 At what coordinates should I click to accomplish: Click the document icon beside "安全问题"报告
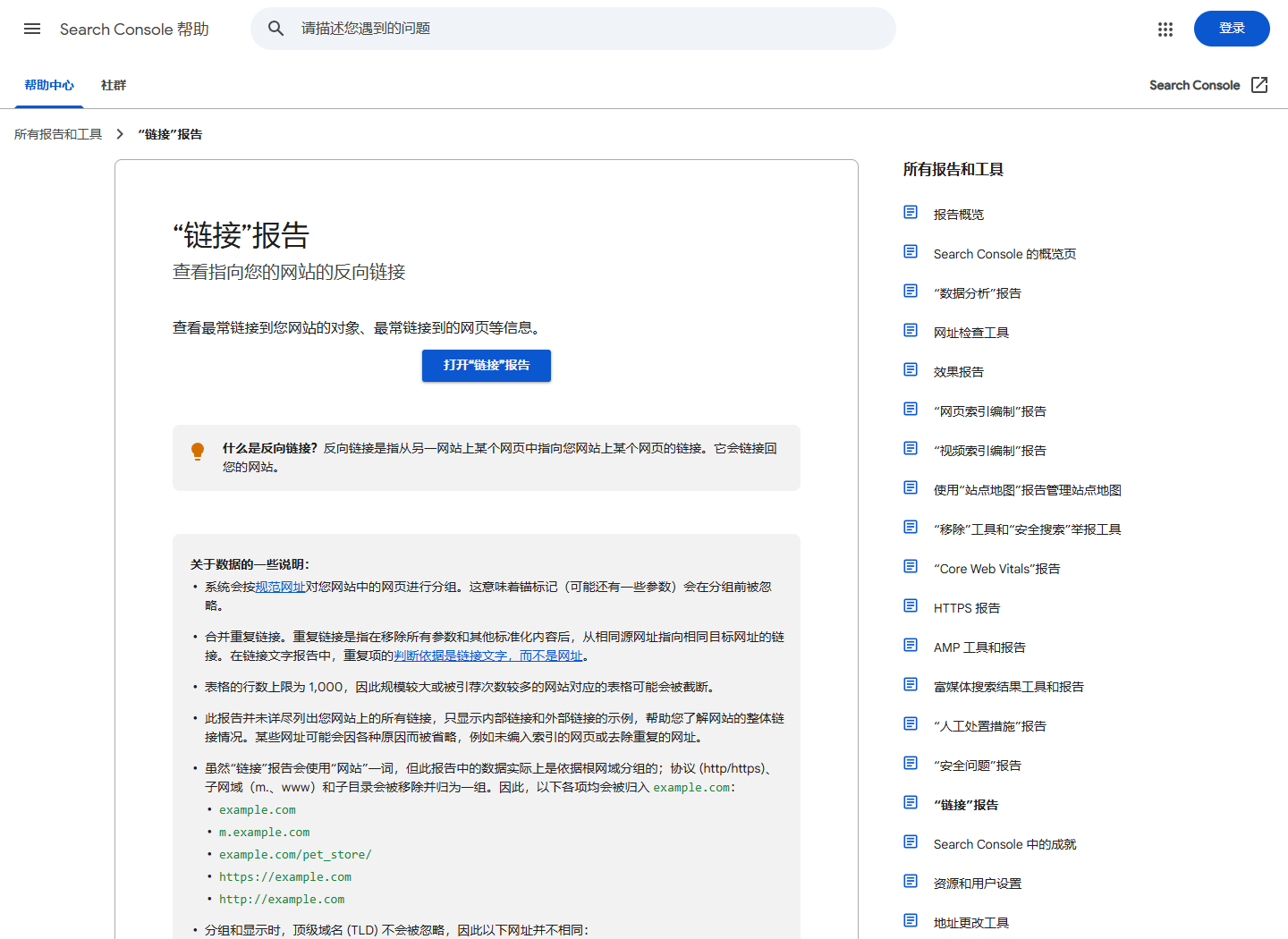click(x=911, y=763)
